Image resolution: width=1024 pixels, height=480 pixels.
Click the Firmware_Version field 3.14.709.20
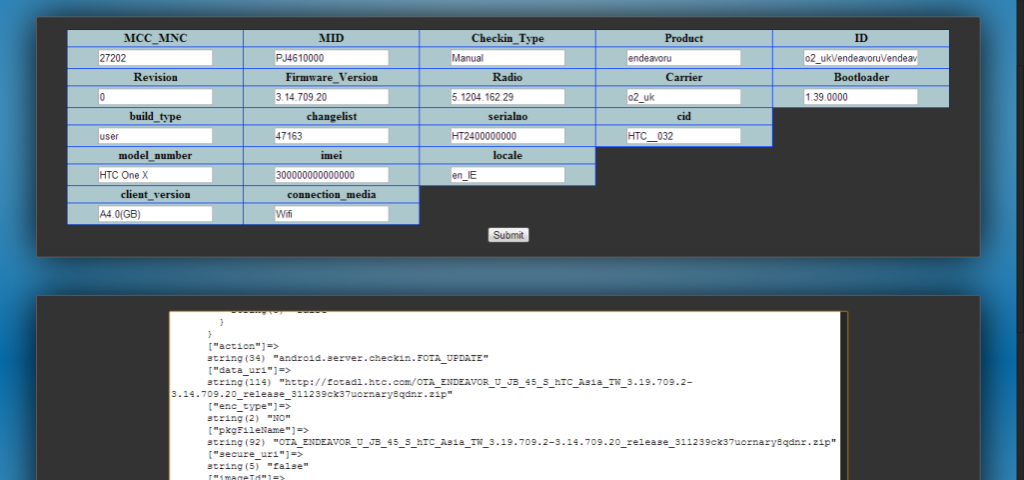click(x=331, y=97)
